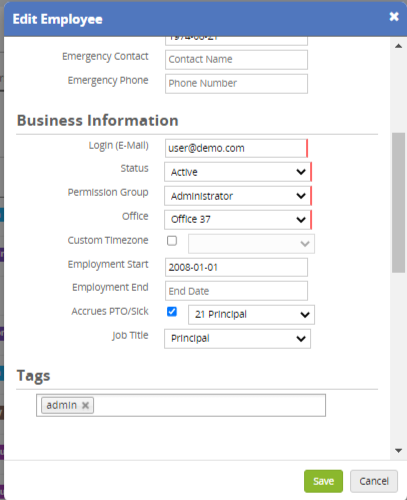Focus the Emergency Phone number field
The image size is (407, 500).
click(236, 84)
